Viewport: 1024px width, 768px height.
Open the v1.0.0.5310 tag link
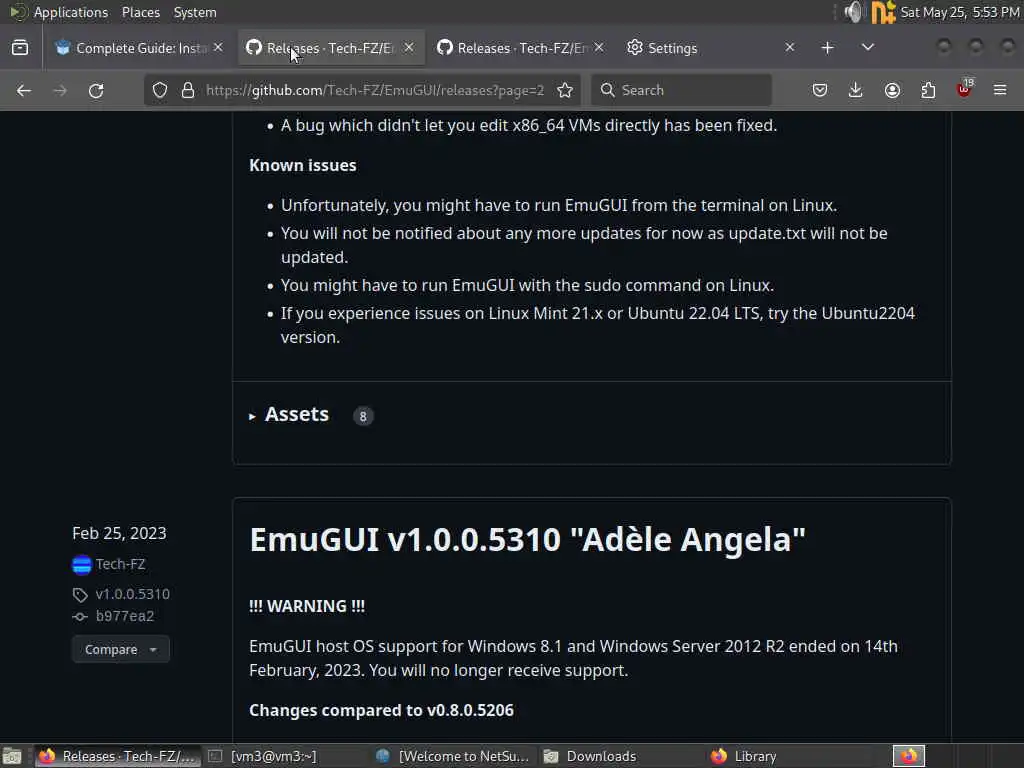click(x=133, y=594)
